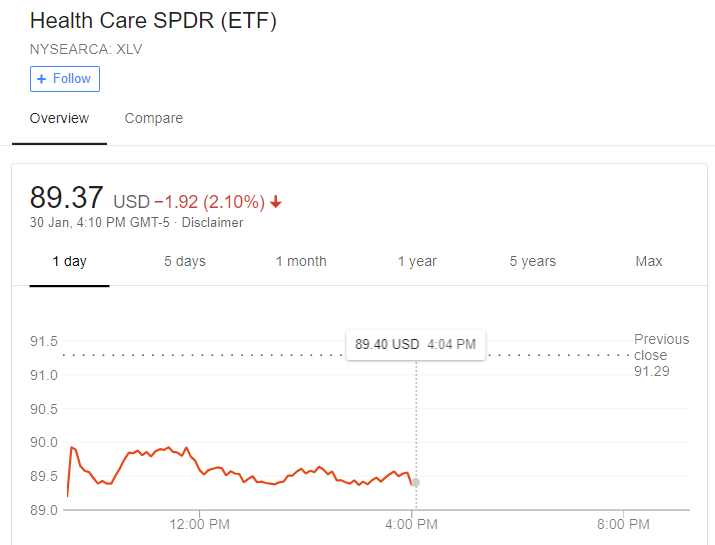
Task: Click the Health Care SPDR (ETF) title
Action: pos(153,21)
